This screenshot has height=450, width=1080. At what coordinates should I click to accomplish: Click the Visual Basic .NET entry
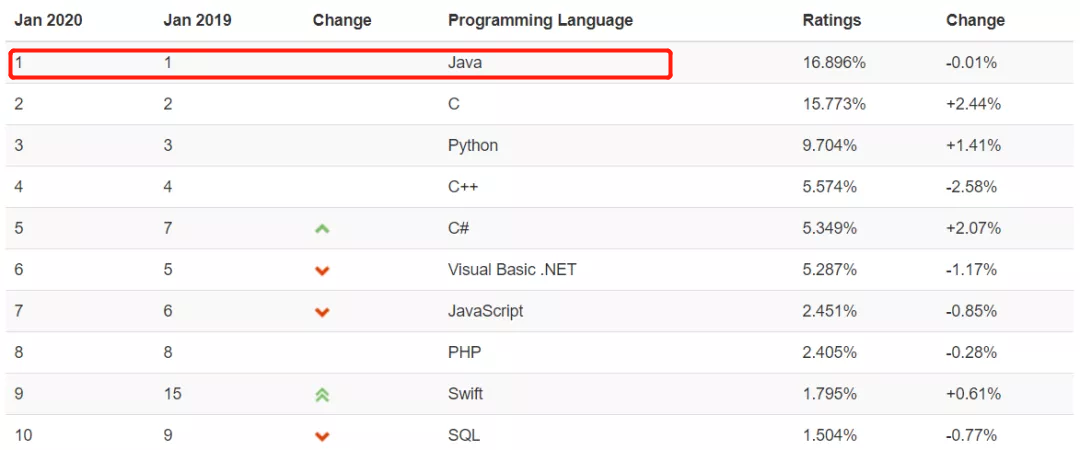click(512, 269)
